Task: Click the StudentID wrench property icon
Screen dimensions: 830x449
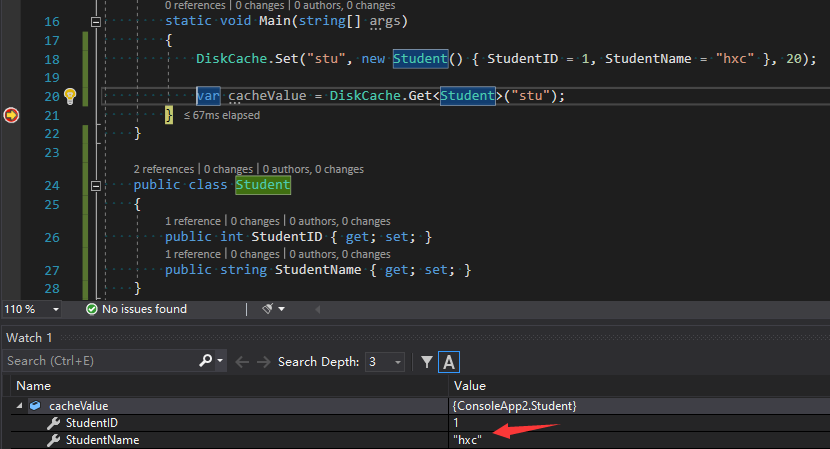Action: 53,423
